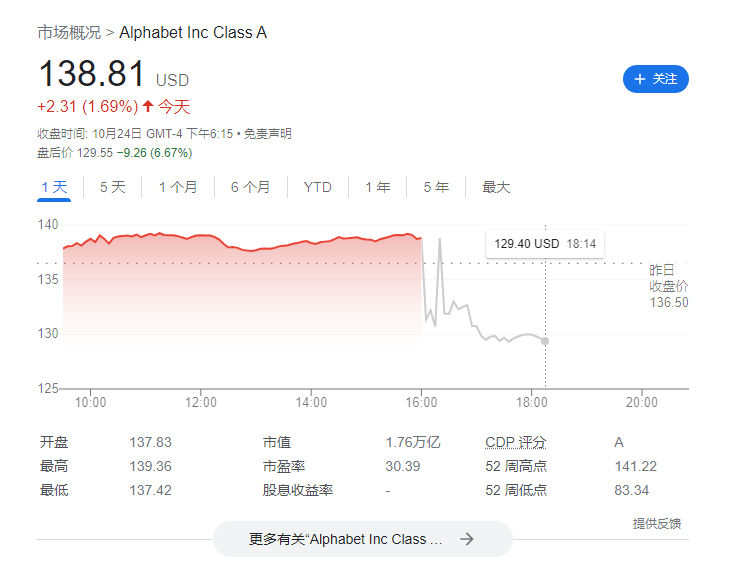Click the red up arrow next to 今天
The height and width of the screenshot is (587, 739).
pyautogui.click(x=148, y=106)
